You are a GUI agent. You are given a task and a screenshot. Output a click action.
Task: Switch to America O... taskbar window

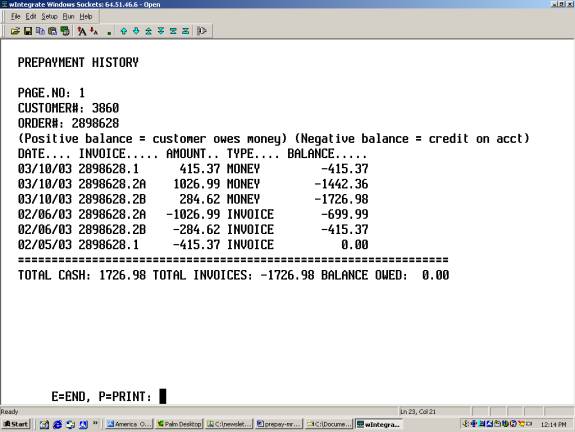[129, 424]
